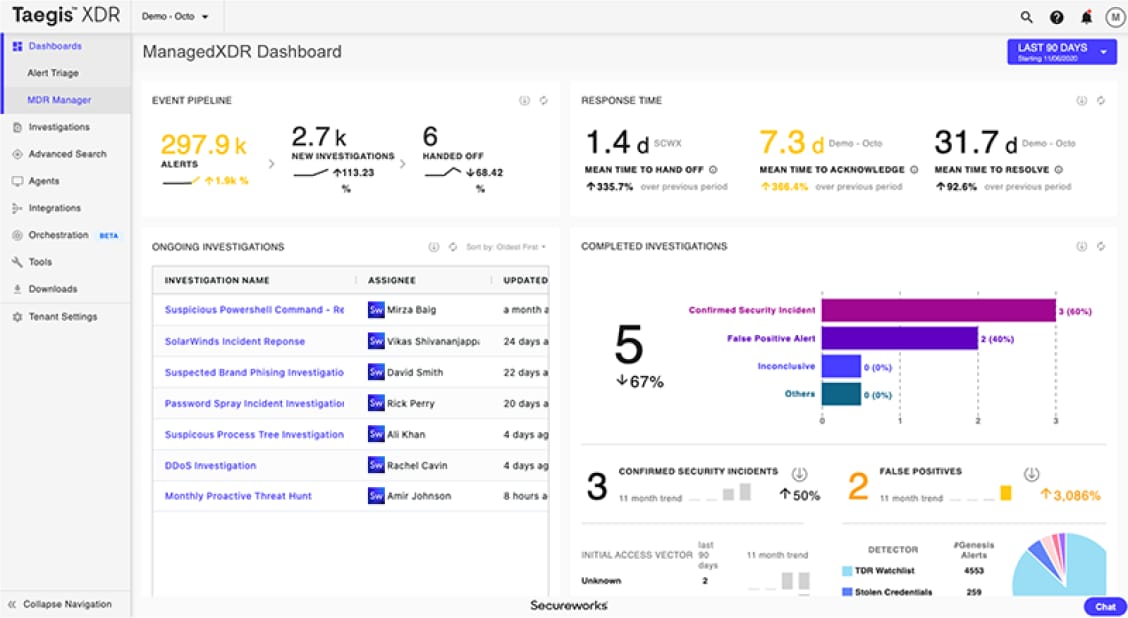The height and width of the screenshot is (618, 1128).
Task: Refresh the Completed Investigations widget
Action: point(1101,246)
